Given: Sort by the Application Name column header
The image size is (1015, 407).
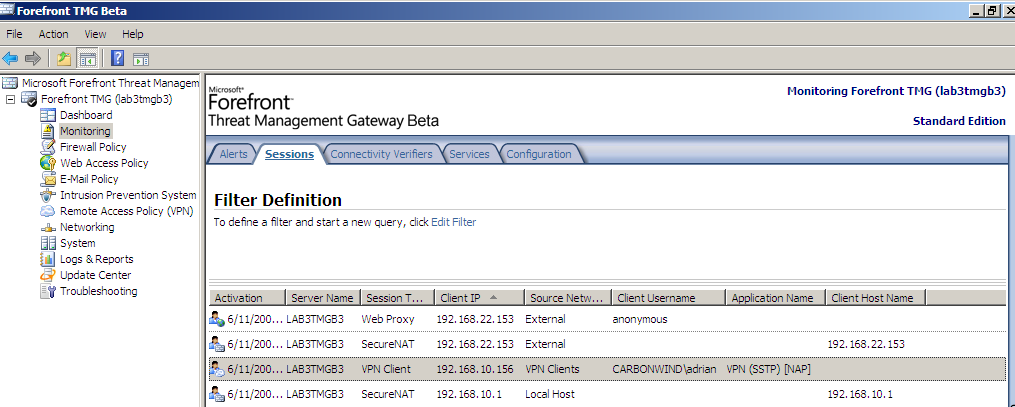Looking at the screenshot, I should point(776,298).
